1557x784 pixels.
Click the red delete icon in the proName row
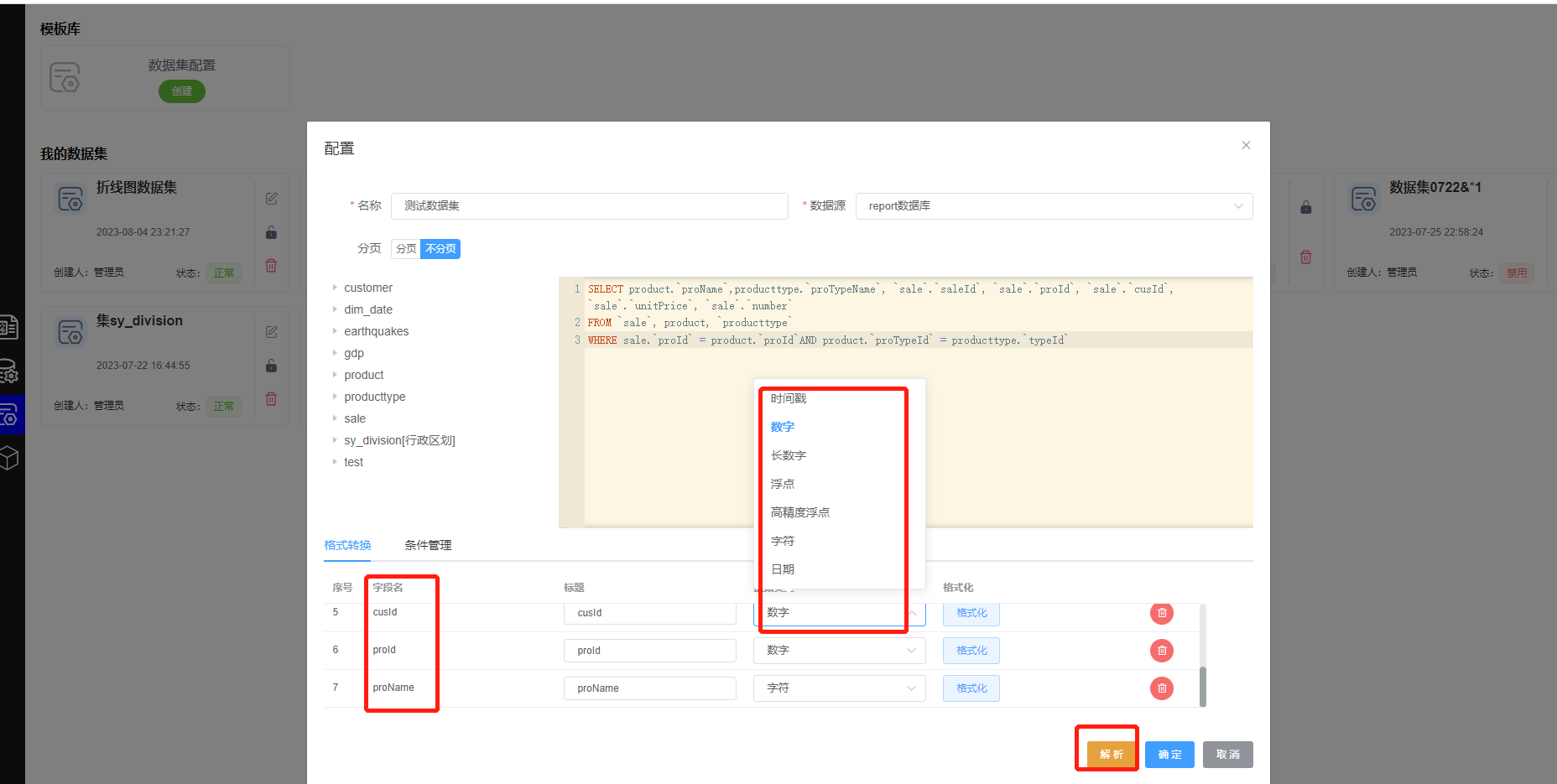coord(1162,688)
